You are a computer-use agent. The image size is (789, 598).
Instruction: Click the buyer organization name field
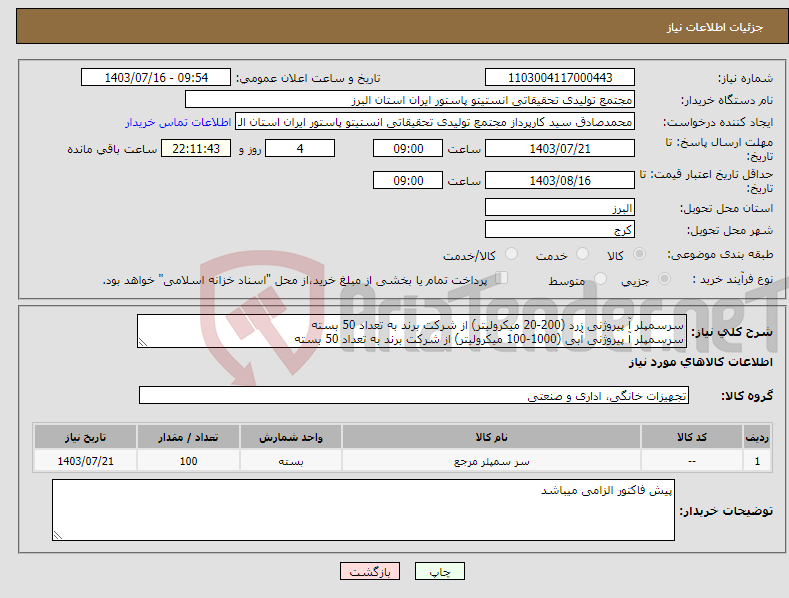tap(410, 100)
